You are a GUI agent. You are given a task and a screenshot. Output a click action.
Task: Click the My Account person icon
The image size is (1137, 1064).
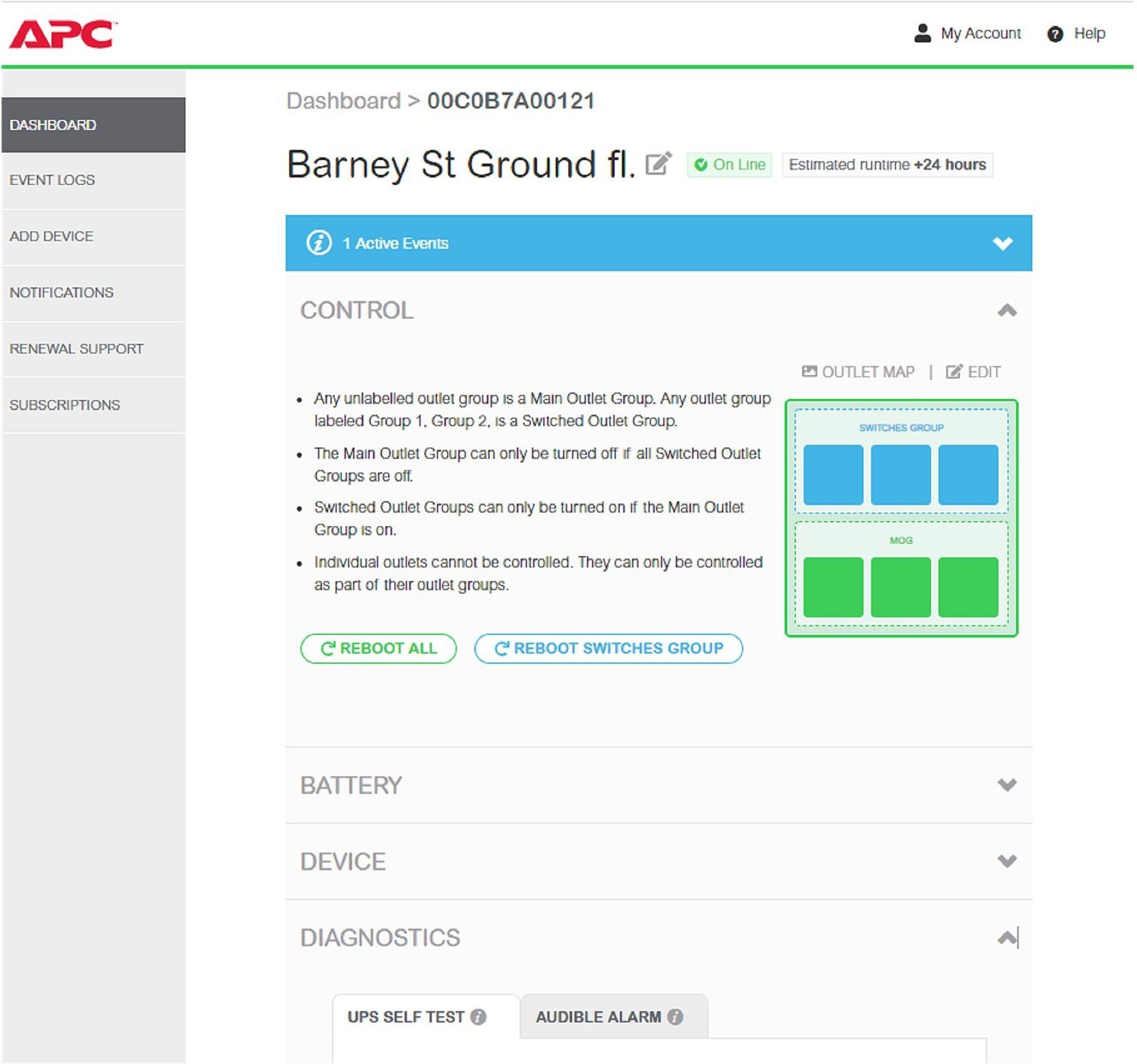(x=922, y=34)
